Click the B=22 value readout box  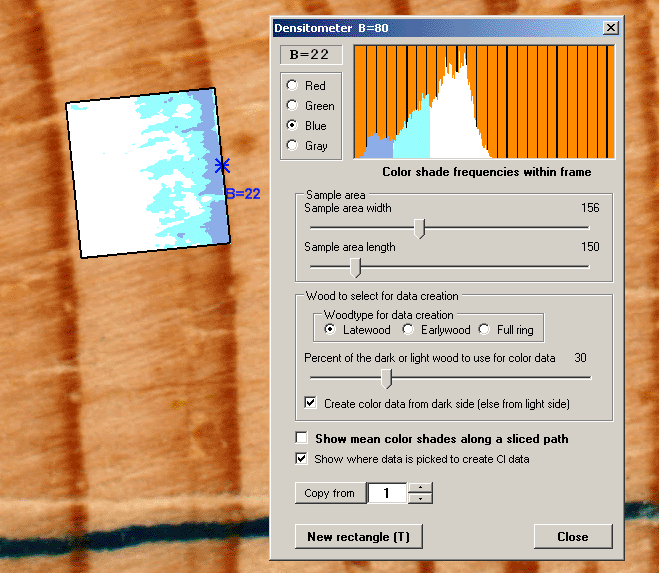pyautogui.click(x=311, y=55)
